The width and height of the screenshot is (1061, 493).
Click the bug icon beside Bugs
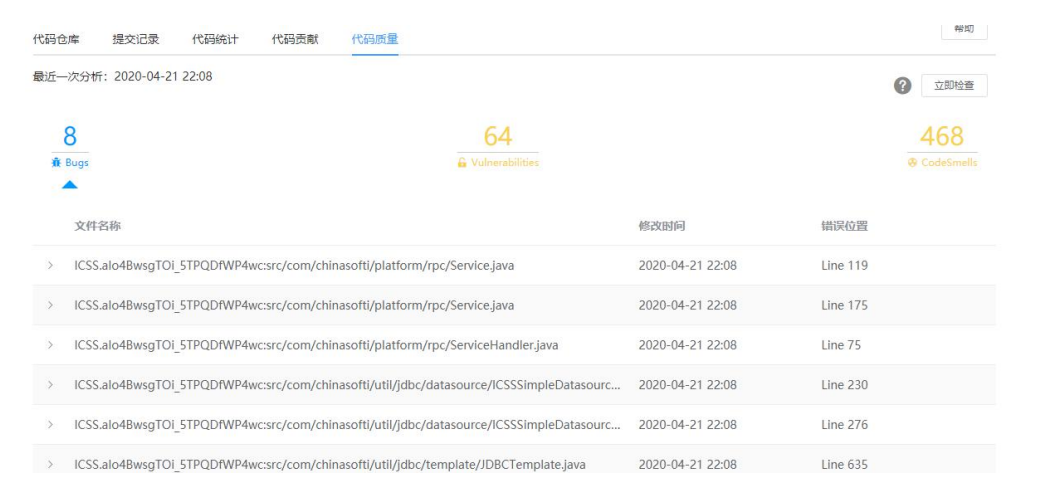pyautogui.click(x=56, y=163)
